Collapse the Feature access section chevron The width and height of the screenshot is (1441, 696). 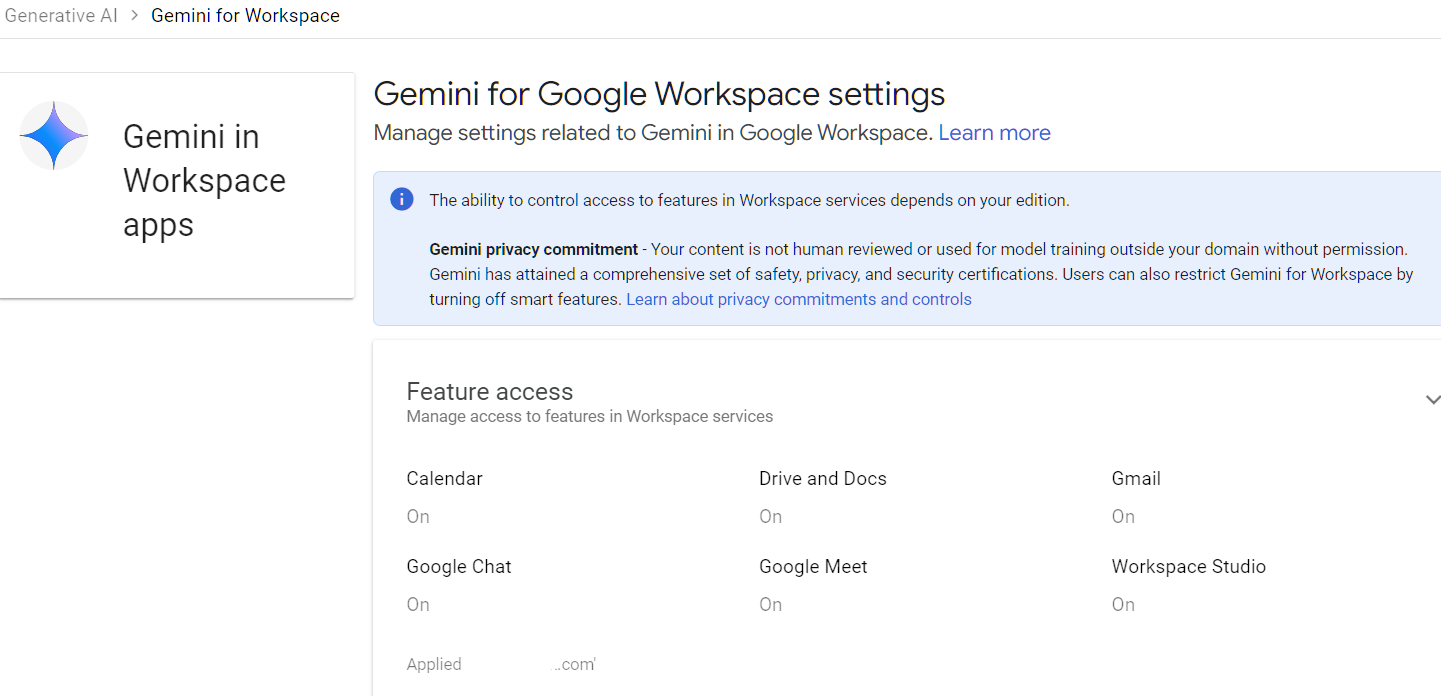1433,398
